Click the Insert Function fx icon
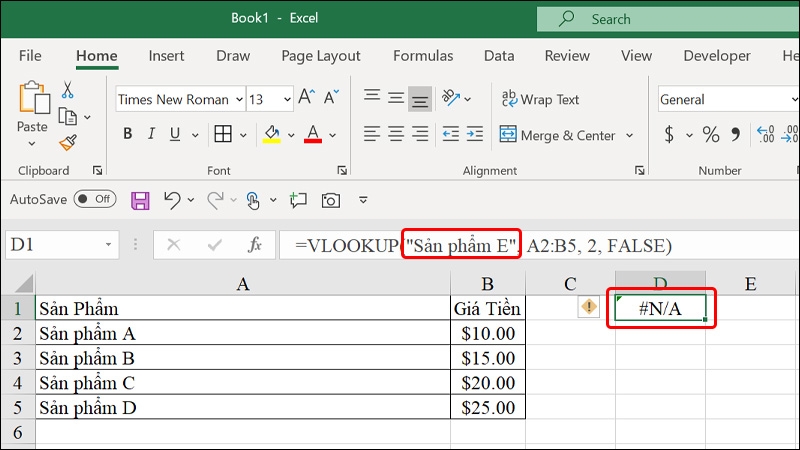The width and height of the screenshot is (800, 450). click(x=255, y=245)
